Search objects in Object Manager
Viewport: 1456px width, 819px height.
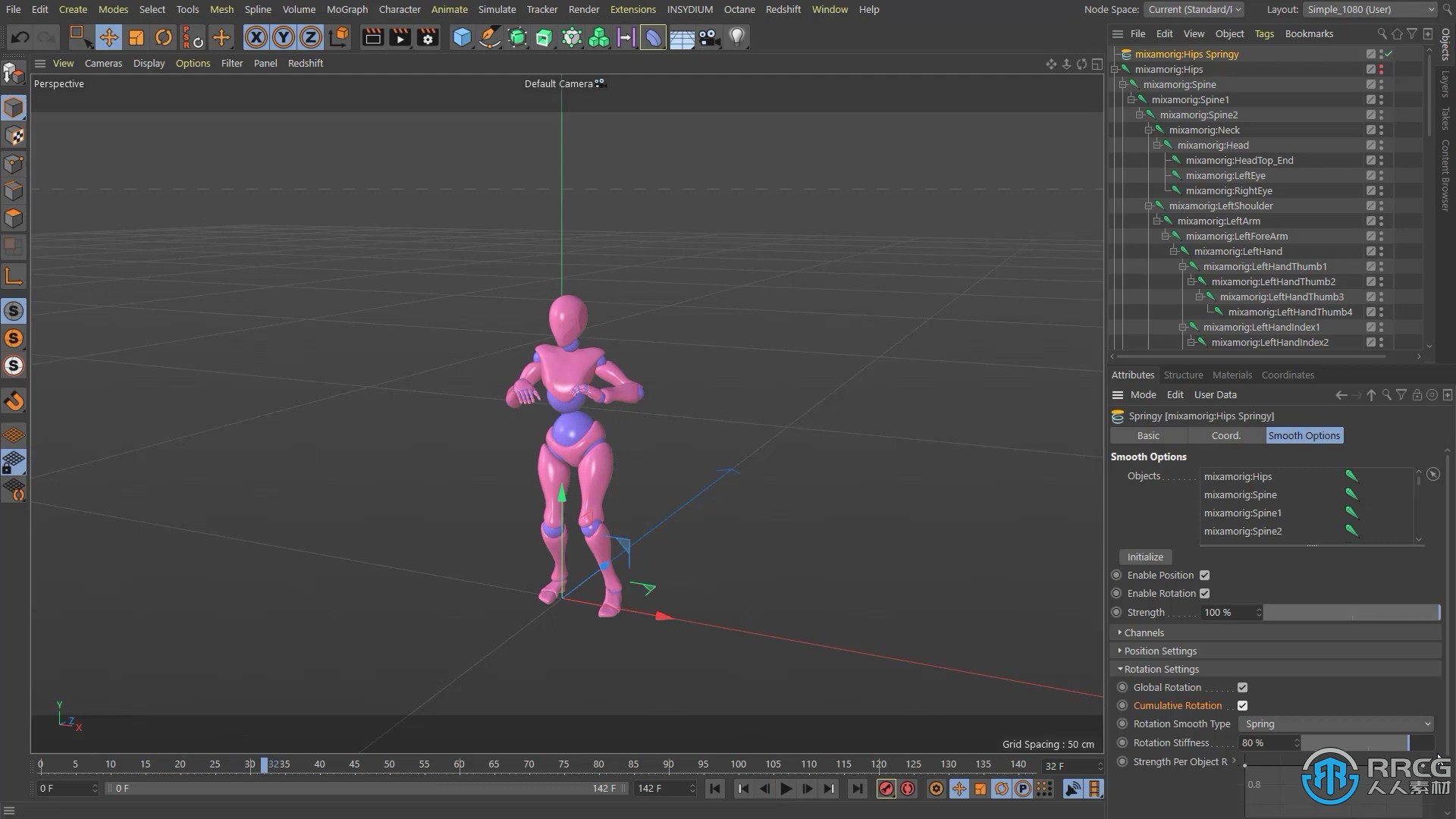(1382, 33)
